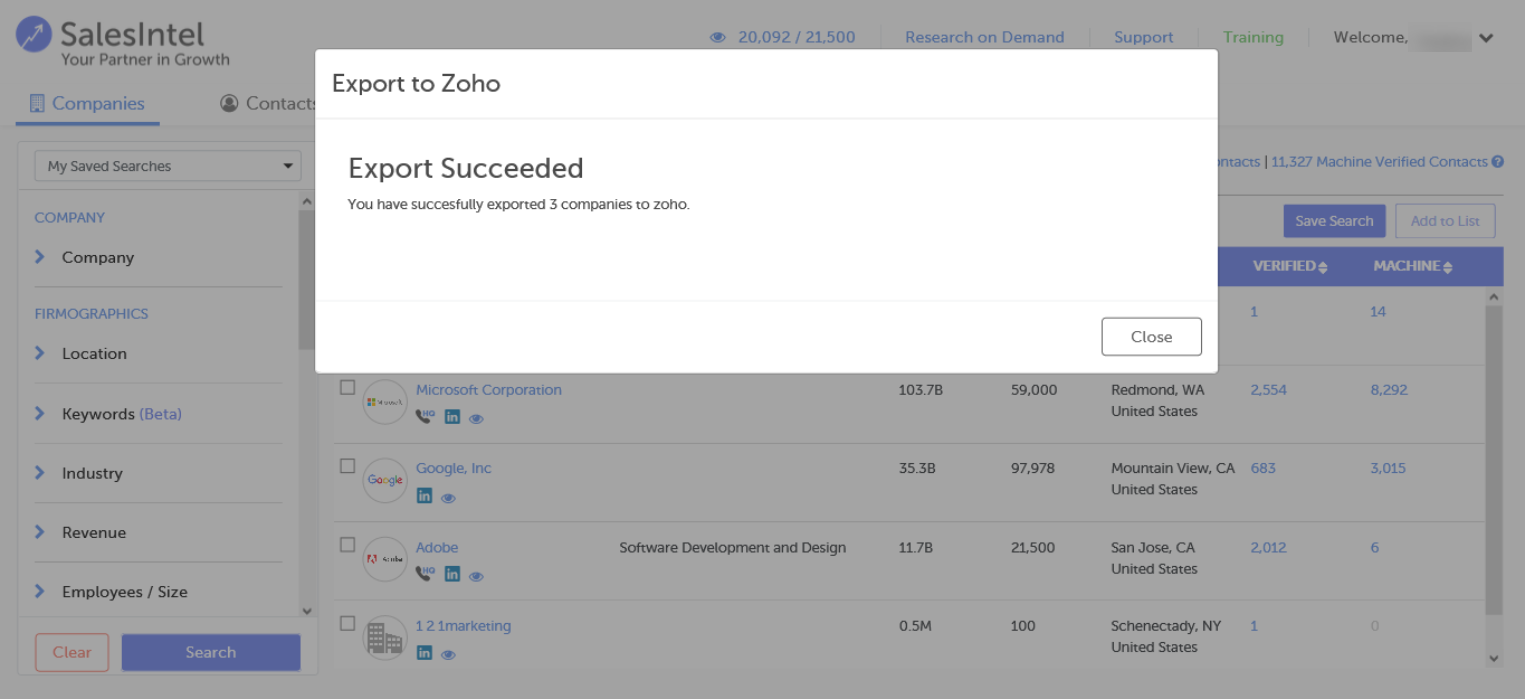
Task: Click the Add to List button
Action: click(1445, 221)
